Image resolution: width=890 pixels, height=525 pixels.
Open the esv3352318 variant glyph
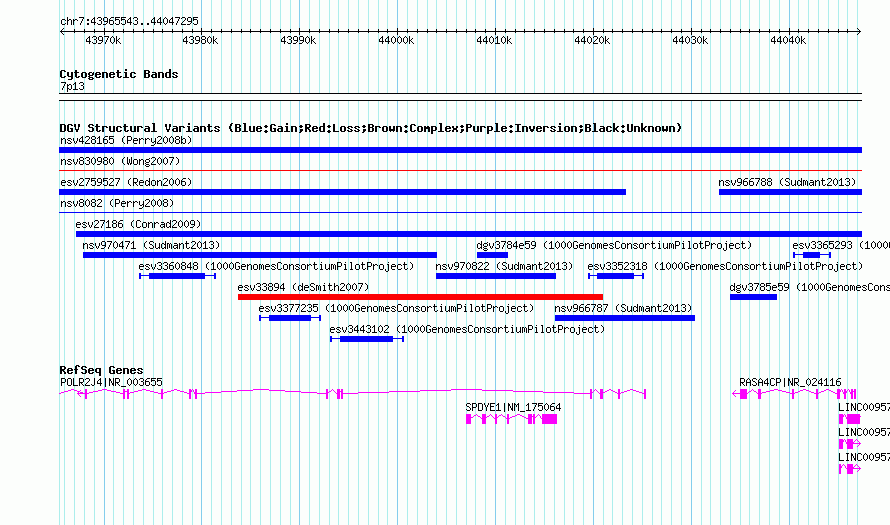coord(616,276)
